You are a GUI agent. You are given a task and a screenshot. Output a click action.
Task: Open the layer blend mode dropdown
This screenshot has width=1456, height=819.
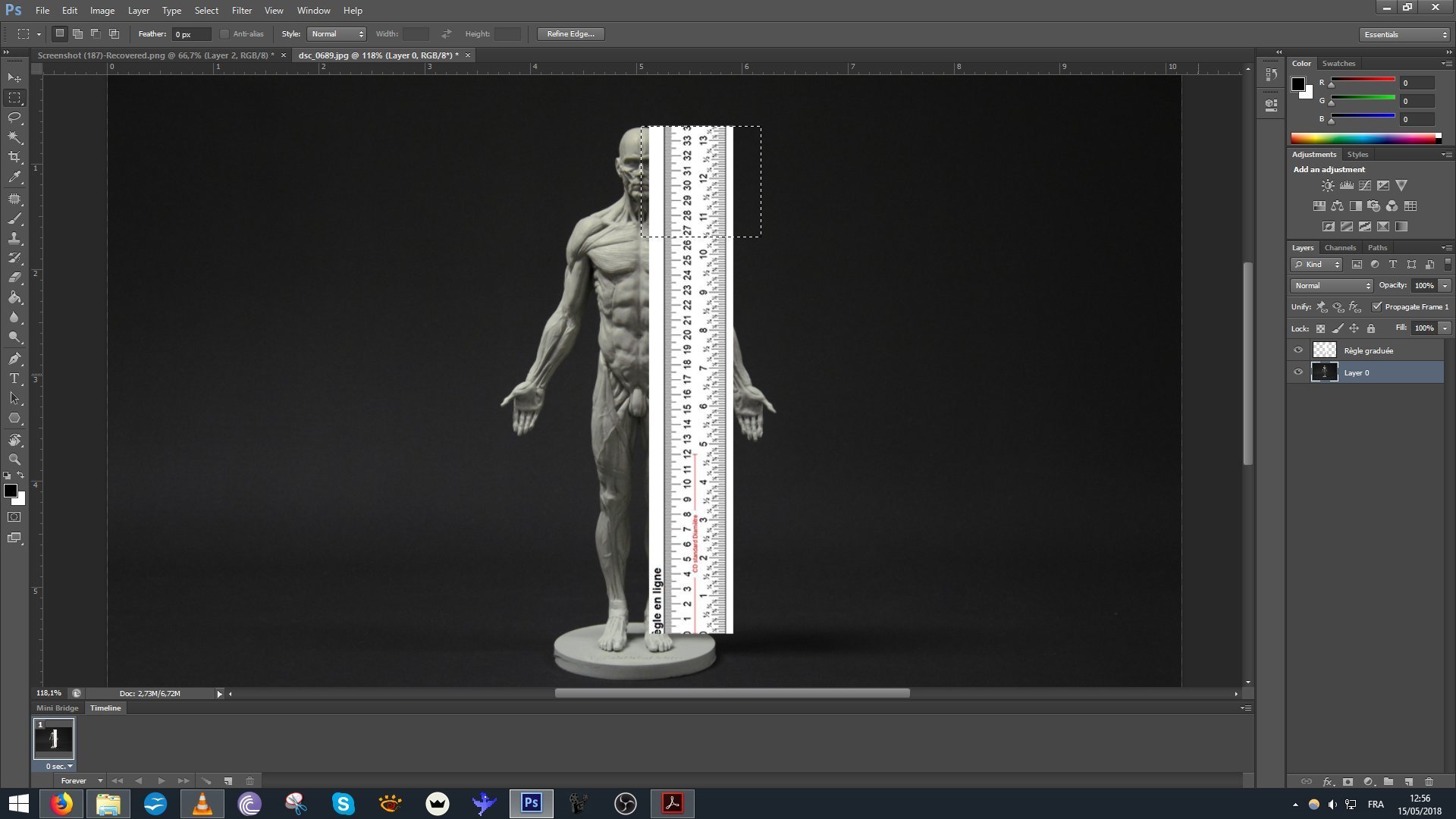1332,286
